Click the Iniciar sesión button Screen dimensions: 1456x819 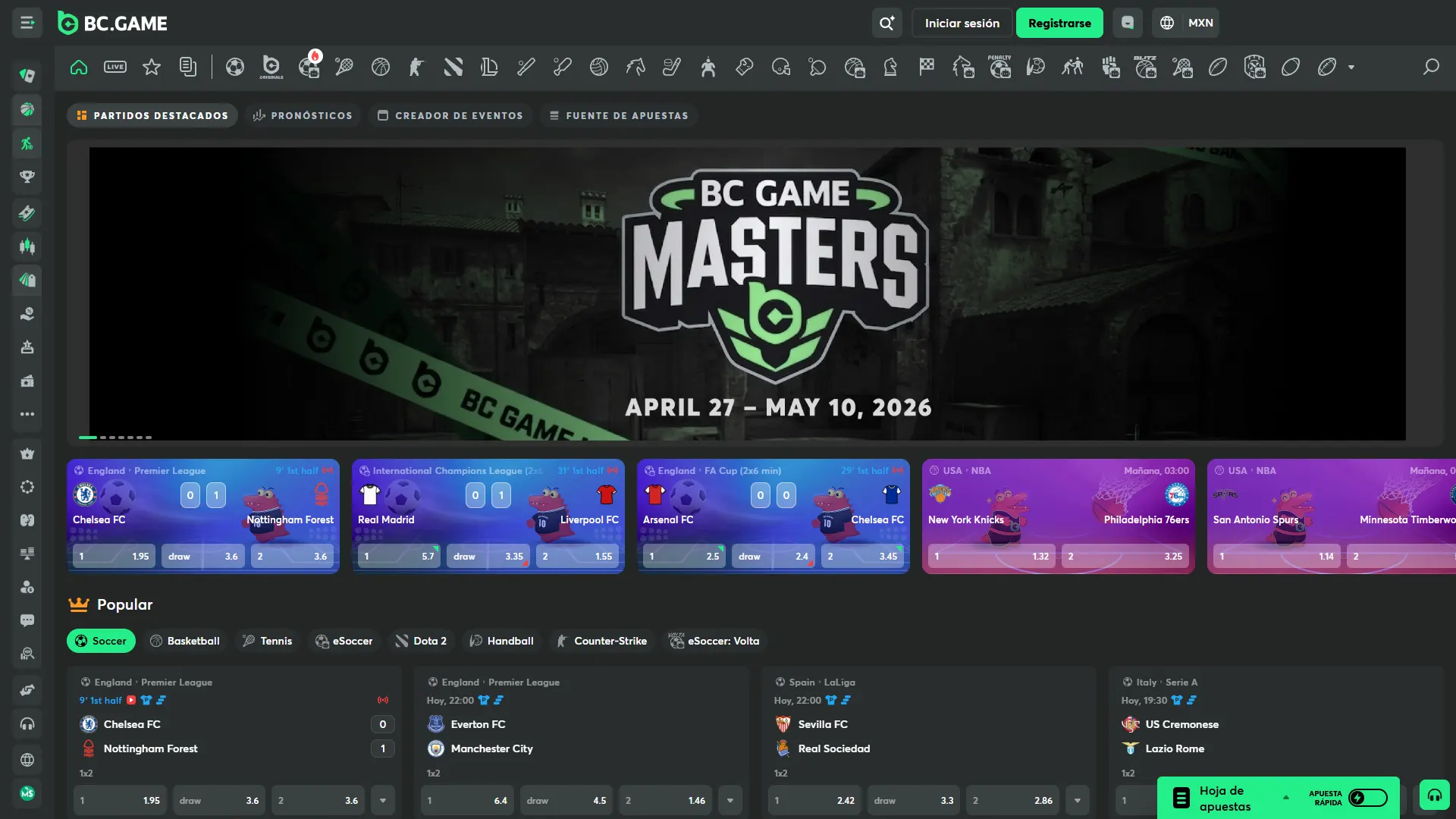pos(962,23)
